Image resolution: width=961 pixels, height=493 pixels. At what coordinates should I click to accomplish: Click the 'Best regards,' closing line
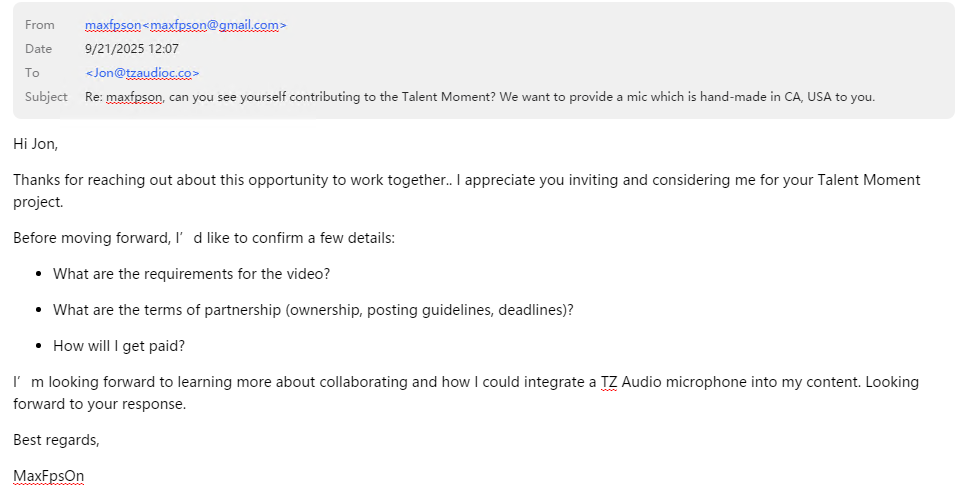click(x=56, y=440)
